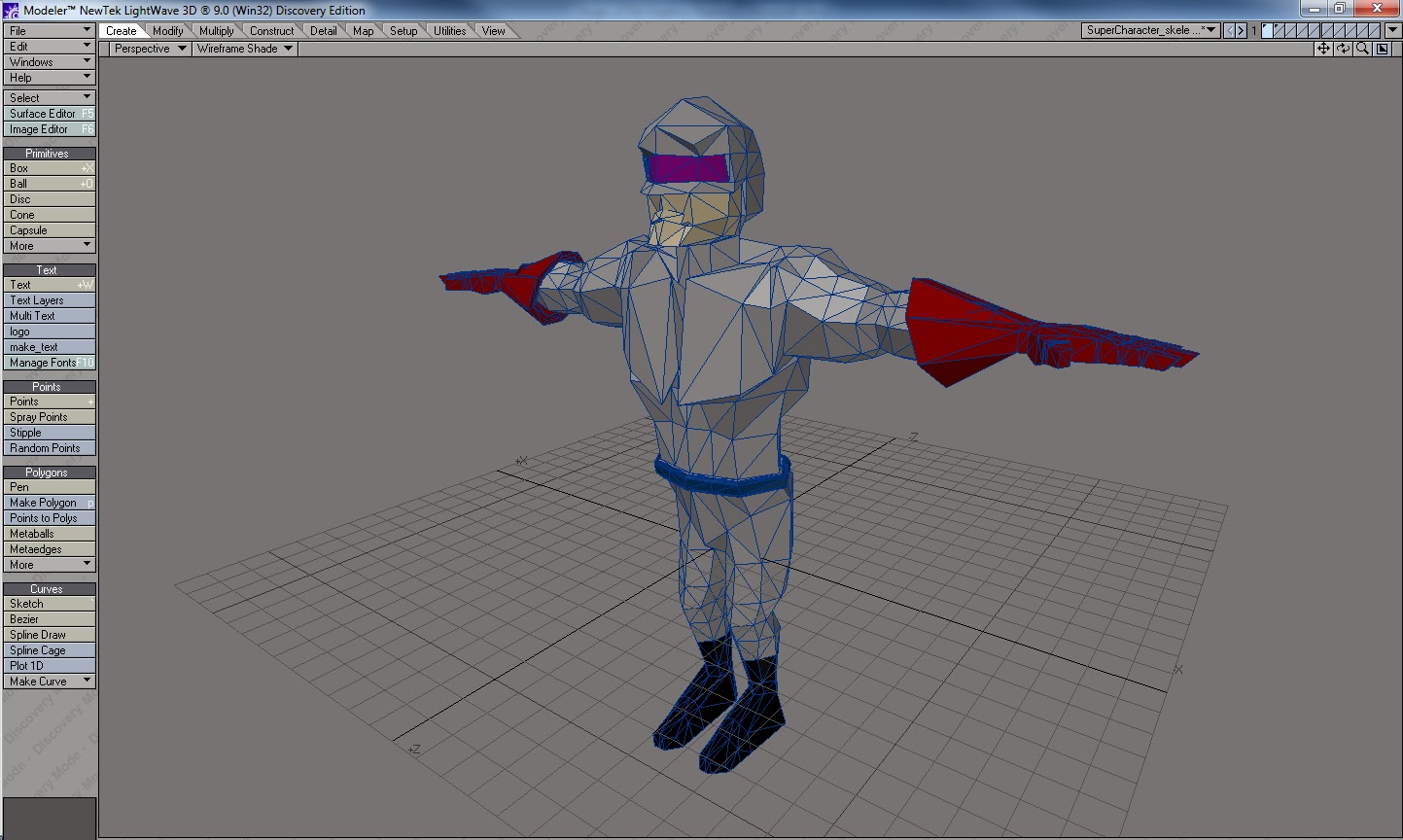1403x840 pixels.
Task: Switch to the Modify tab
Action: click(167, 30)
